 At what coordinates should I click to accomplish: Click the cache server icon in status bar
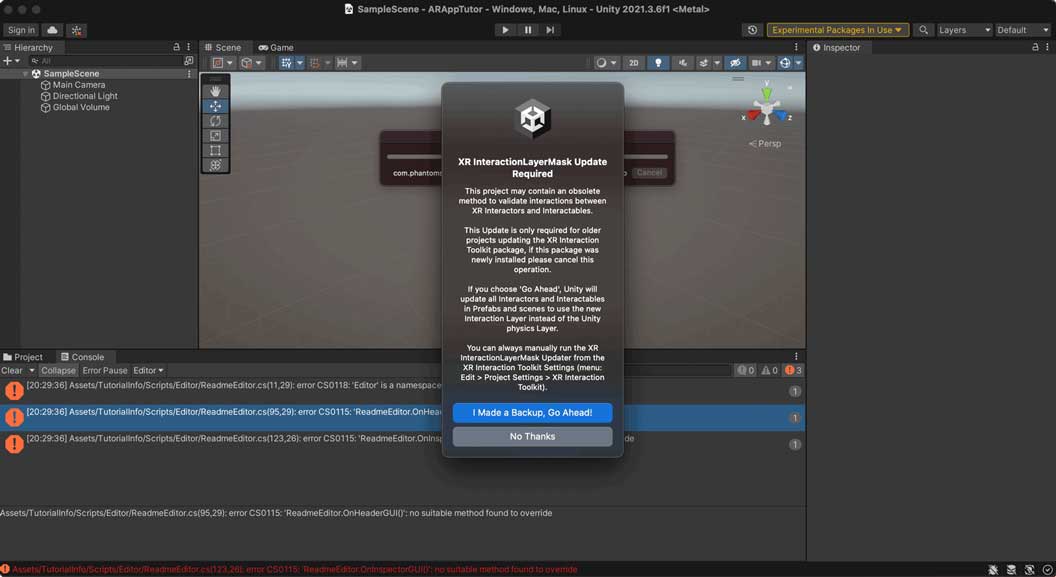tap(1011, 570)
